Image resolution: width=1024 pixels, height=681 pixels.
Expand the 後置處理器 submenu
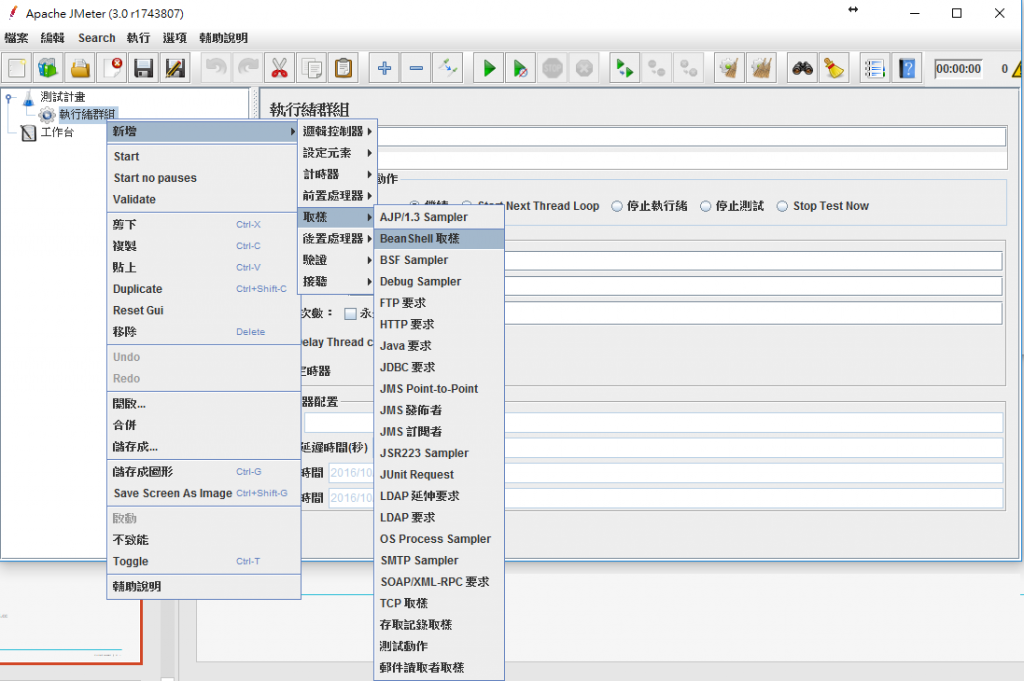pyautogui.click(x=337, y=238)
